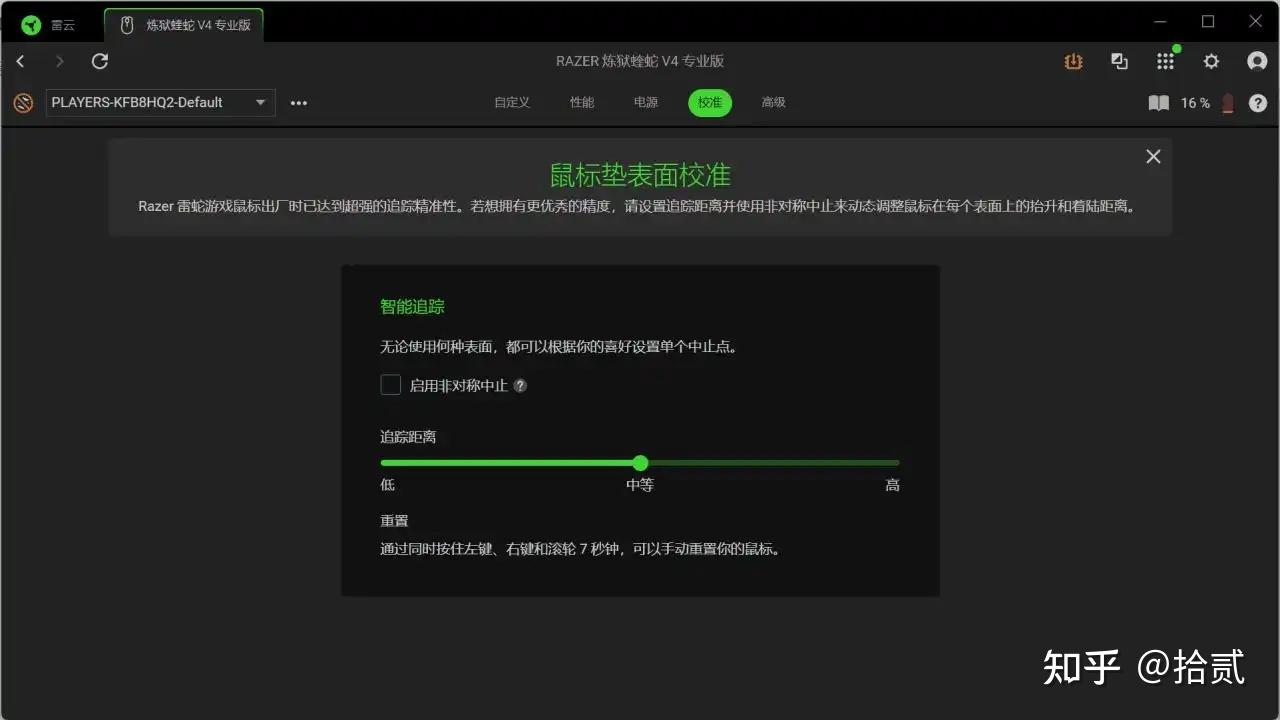Viewport: 1280px width, 720px height.
Task: Refresh the page with reload icon
Action: [x=99, y=61]
